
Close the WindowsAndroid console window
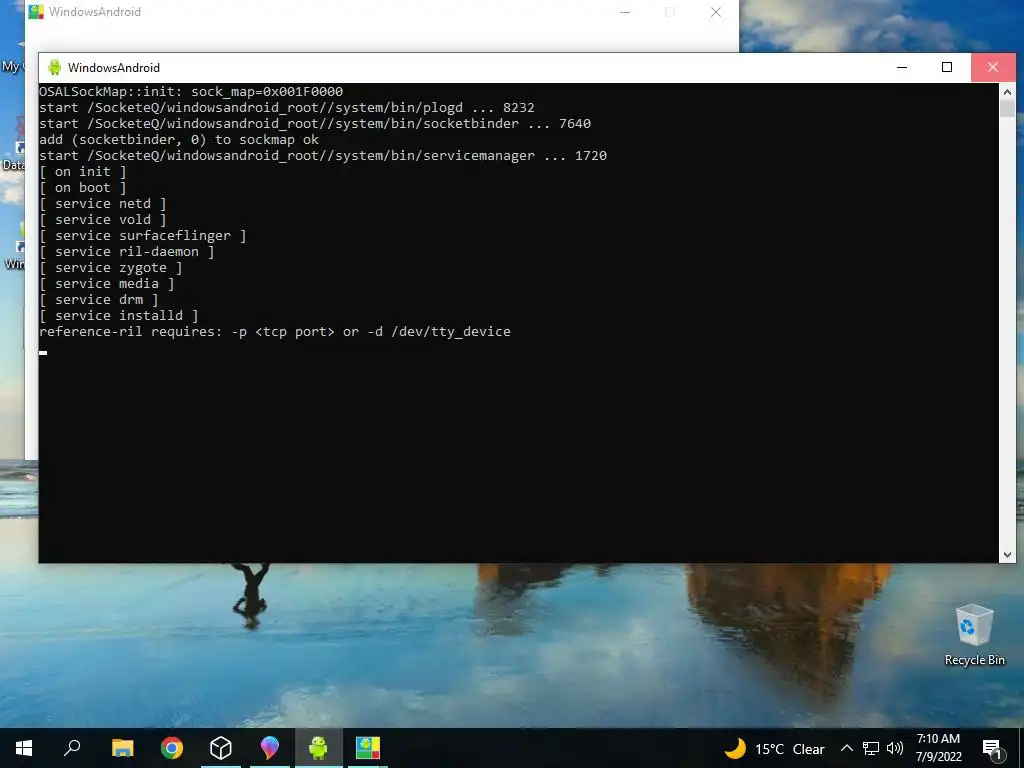(x=993, y=67)
